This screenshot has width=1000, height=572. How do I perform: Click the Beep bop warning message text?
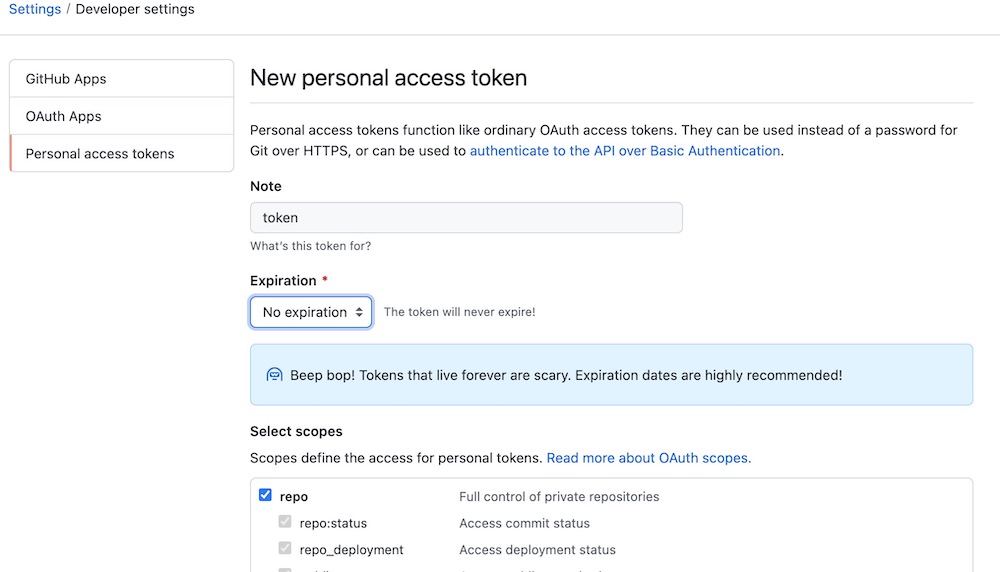[566, 375]
